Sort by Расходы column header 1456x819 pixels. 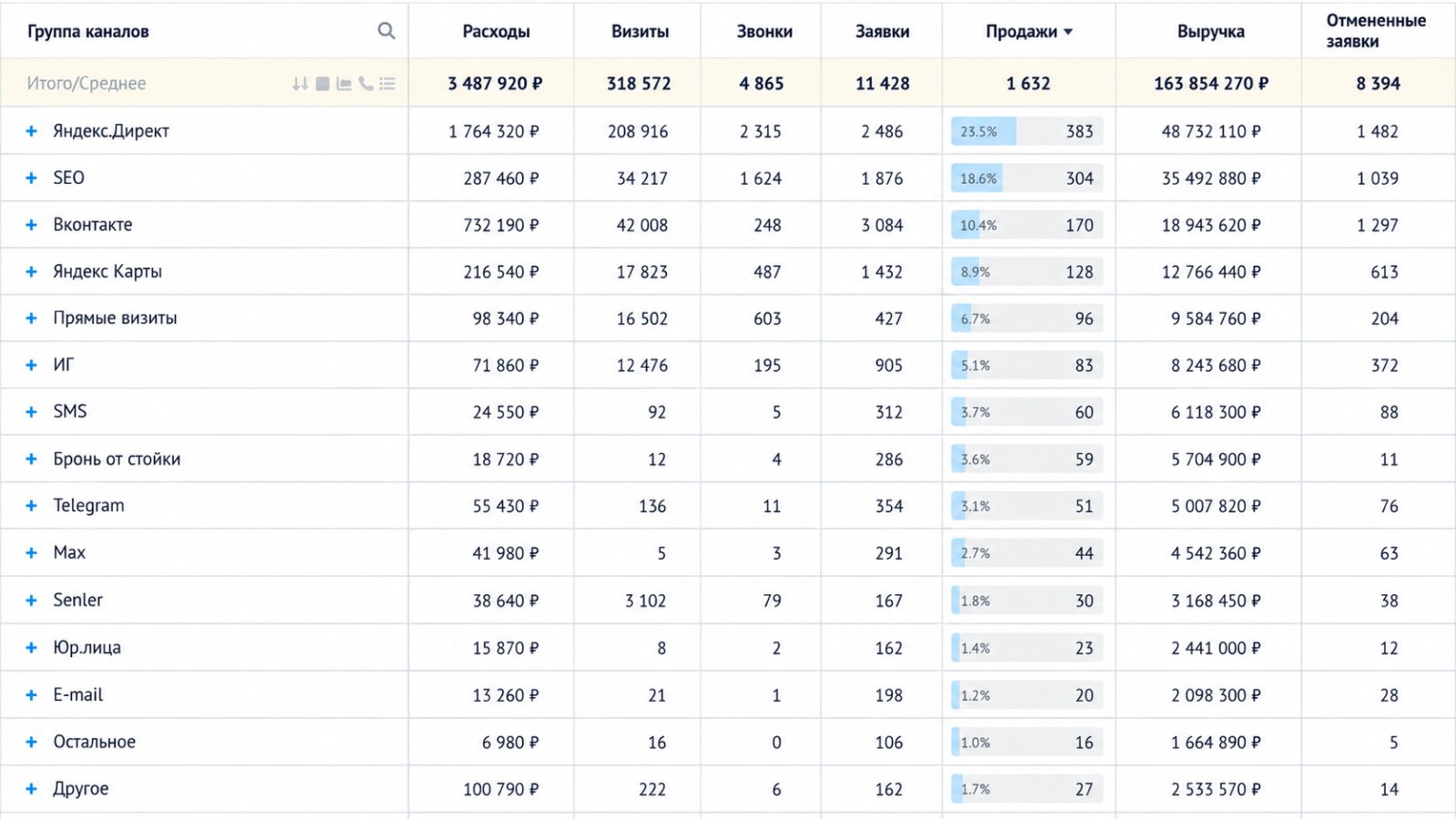coord(496,32)
